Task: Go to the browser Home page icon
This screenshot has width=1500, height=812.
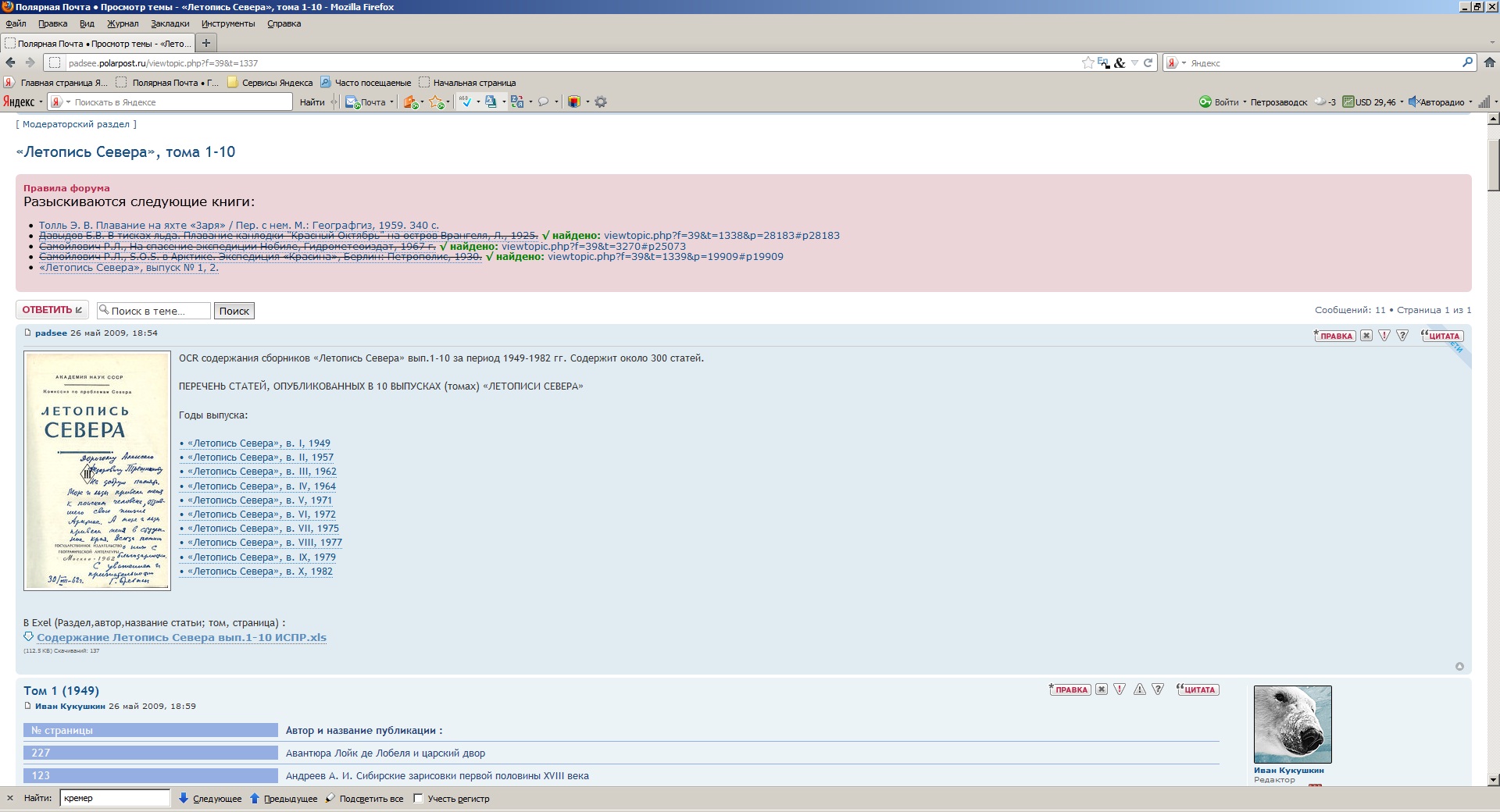Action: (1489, 62)
